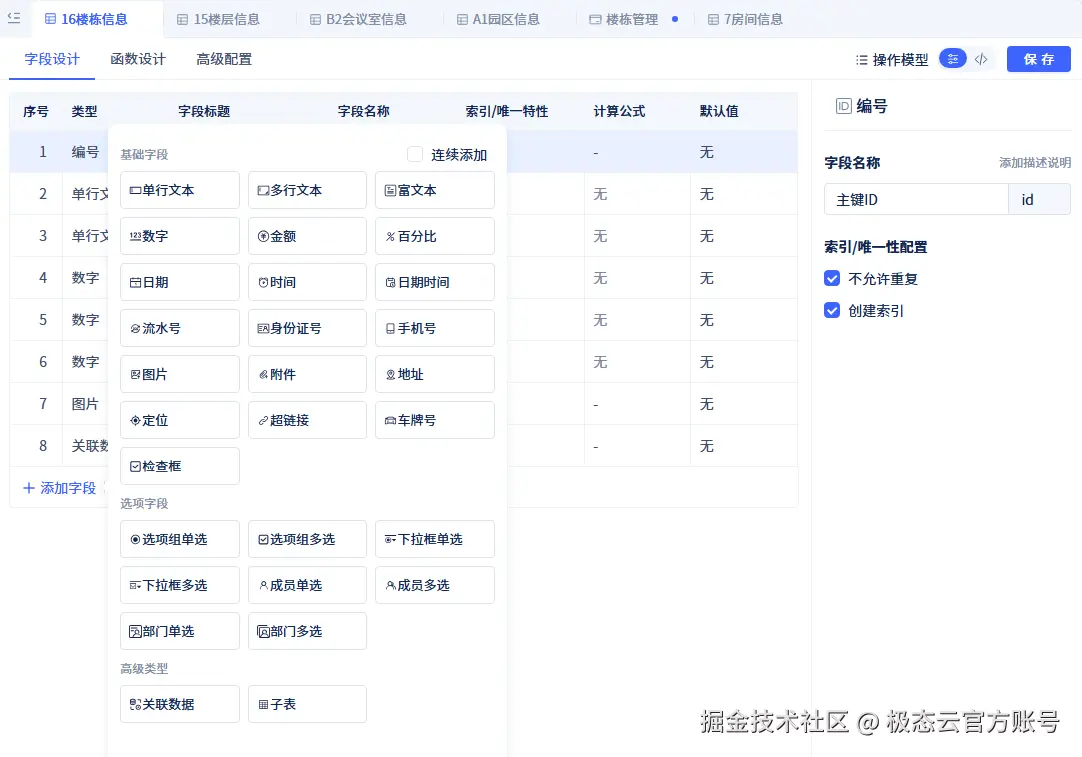Screen dimensions: 1082x757
Task: Choose the 多行文本 field type
Action: point(307,190)
